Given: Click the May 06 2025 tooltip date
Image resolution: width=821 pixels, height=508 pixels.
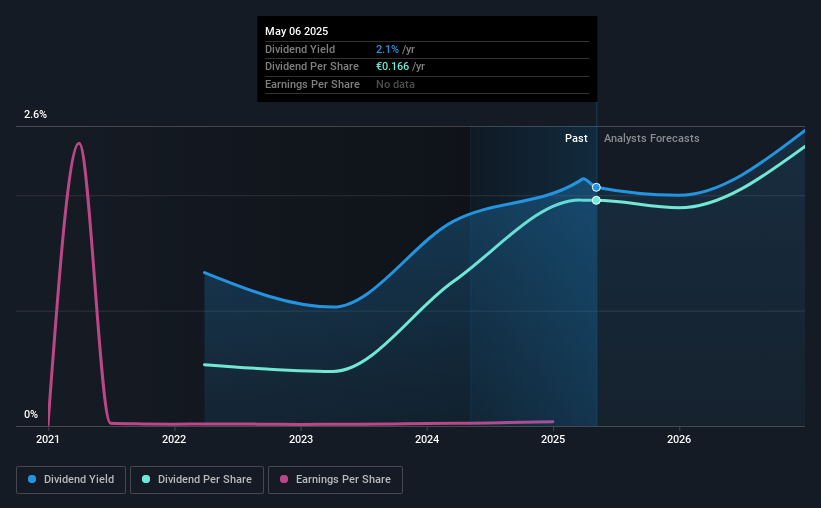Looking at the screenshot, I should pos(296,31).
